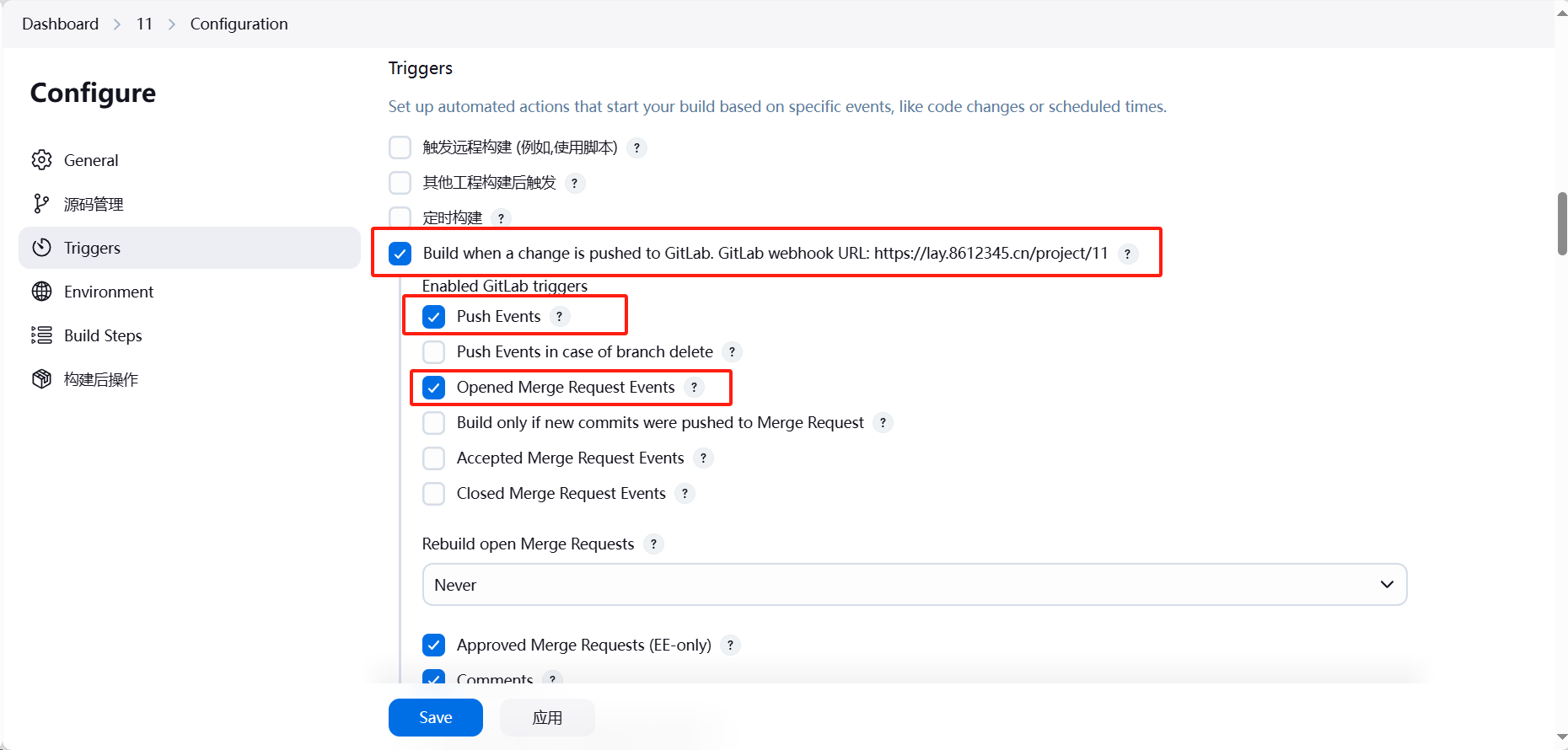Click the Triggers clock icon
The height and width of the screenshot is (750, 1568).
point(41,248)
